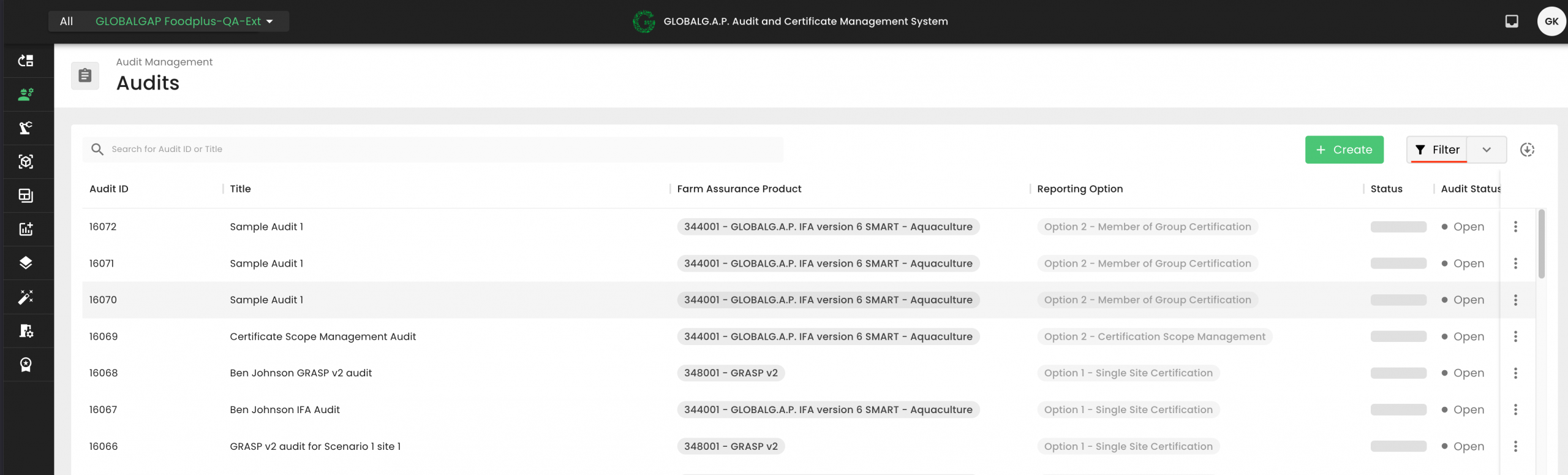Viewport: 1568px width, 475px height.
Task: Sort by Status column header
Action: pos(1386,189)
